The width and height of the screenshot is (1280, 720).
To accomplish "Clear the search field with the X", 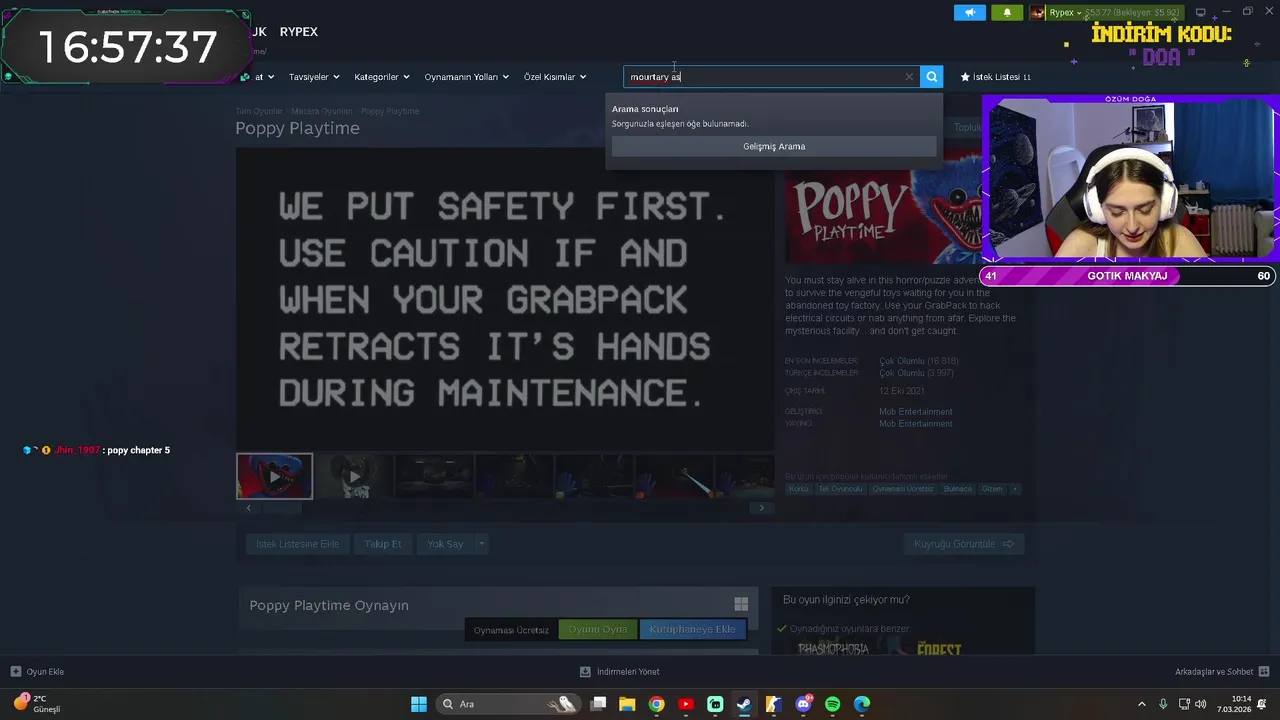I will (x=909, y=77).
